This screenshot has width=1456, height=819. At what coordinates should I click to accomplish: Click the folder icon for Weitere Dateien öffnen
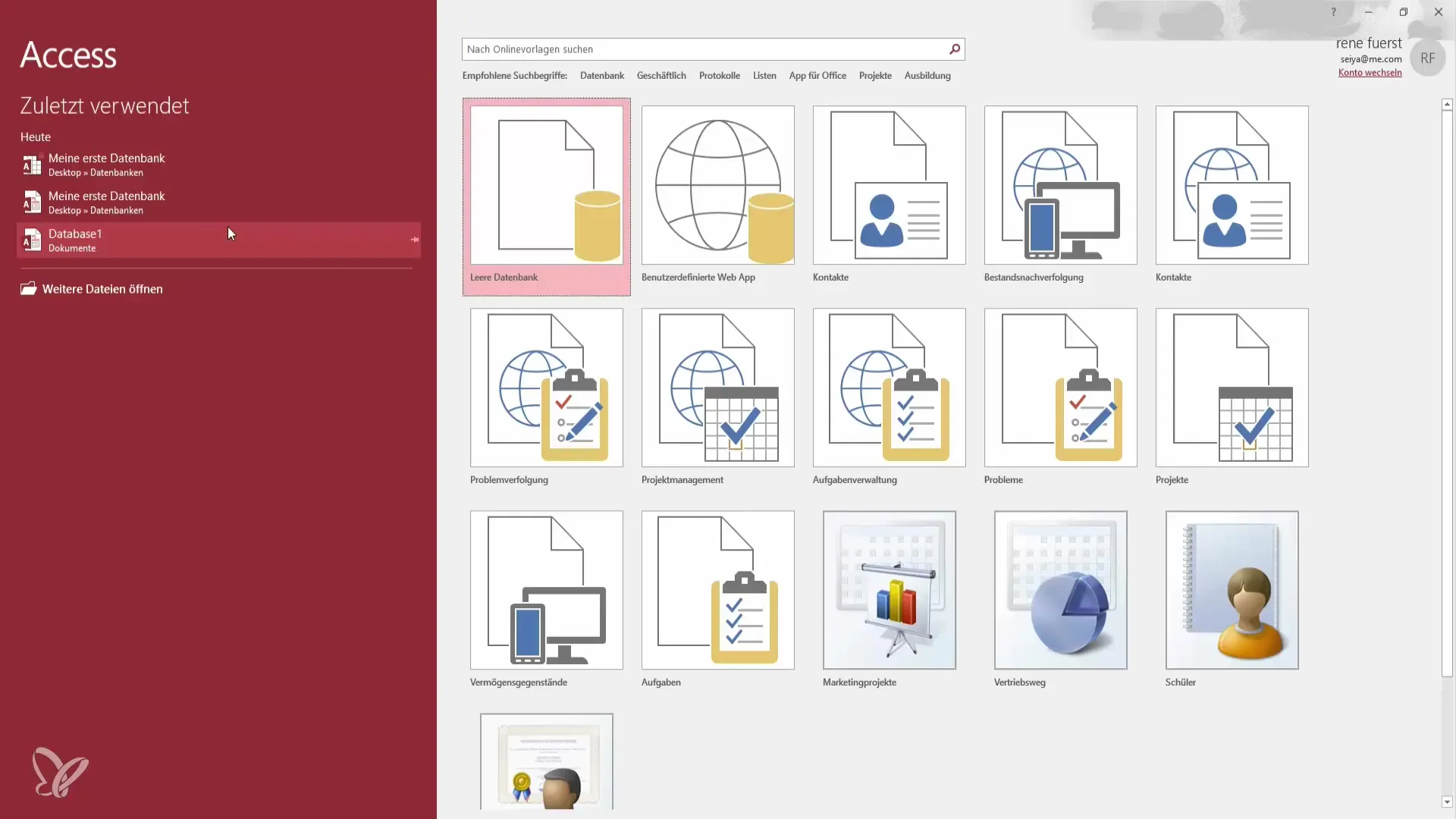tap(29, 288)
